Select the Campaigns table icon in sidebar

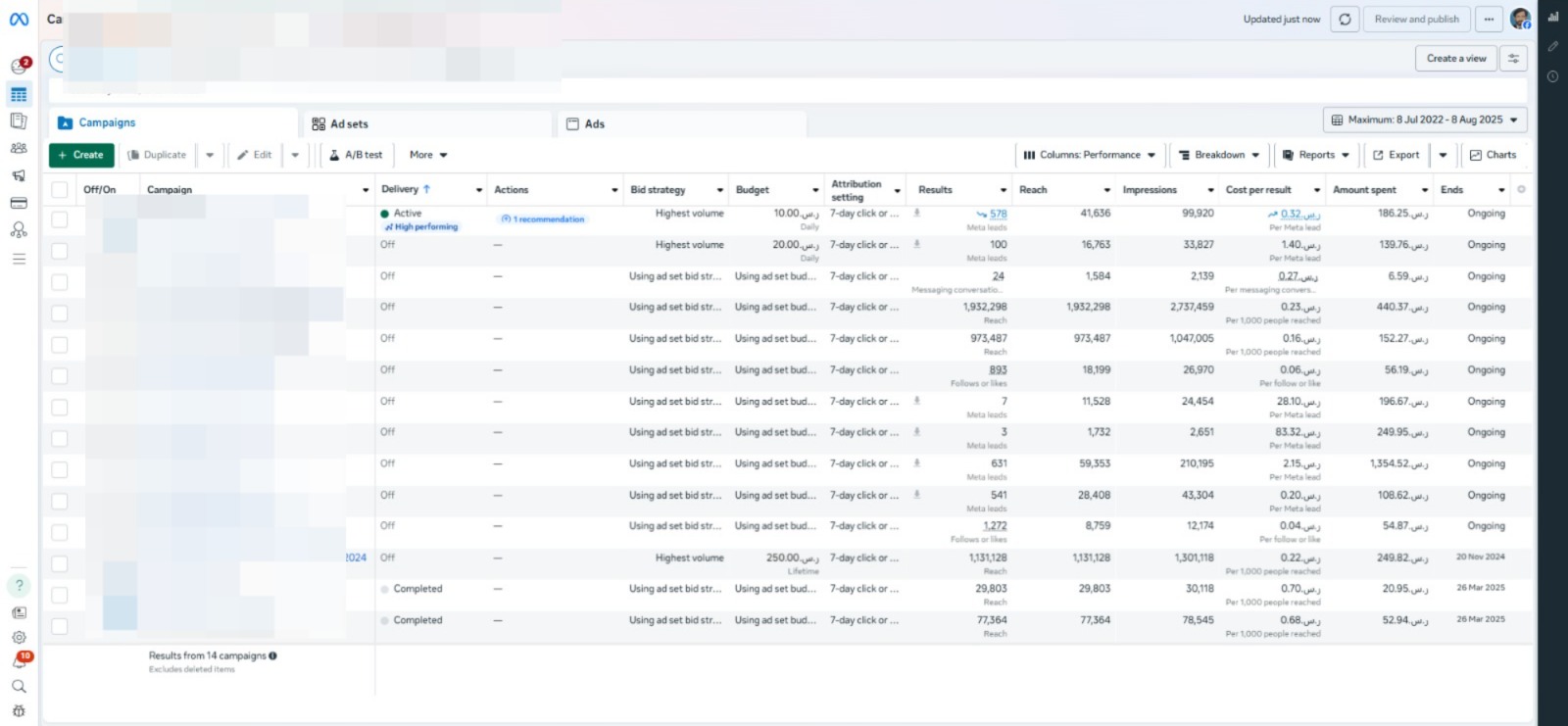pos(19,94)
